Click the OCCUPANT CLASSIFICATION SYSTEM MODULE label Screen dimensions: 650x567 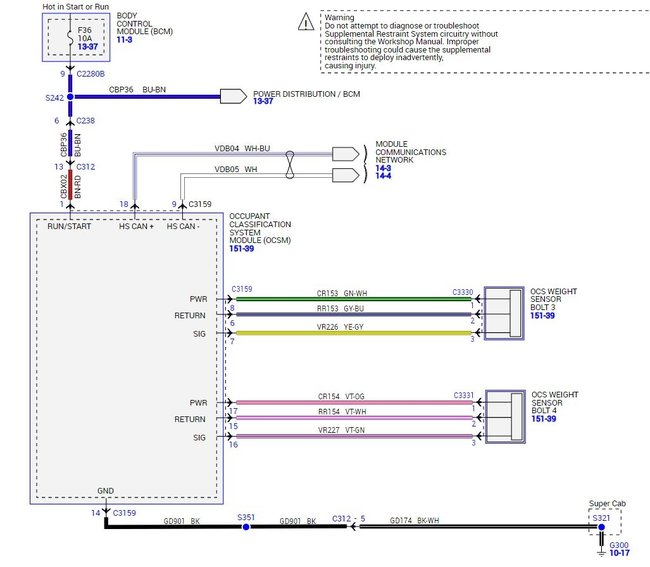click(260, 228)
